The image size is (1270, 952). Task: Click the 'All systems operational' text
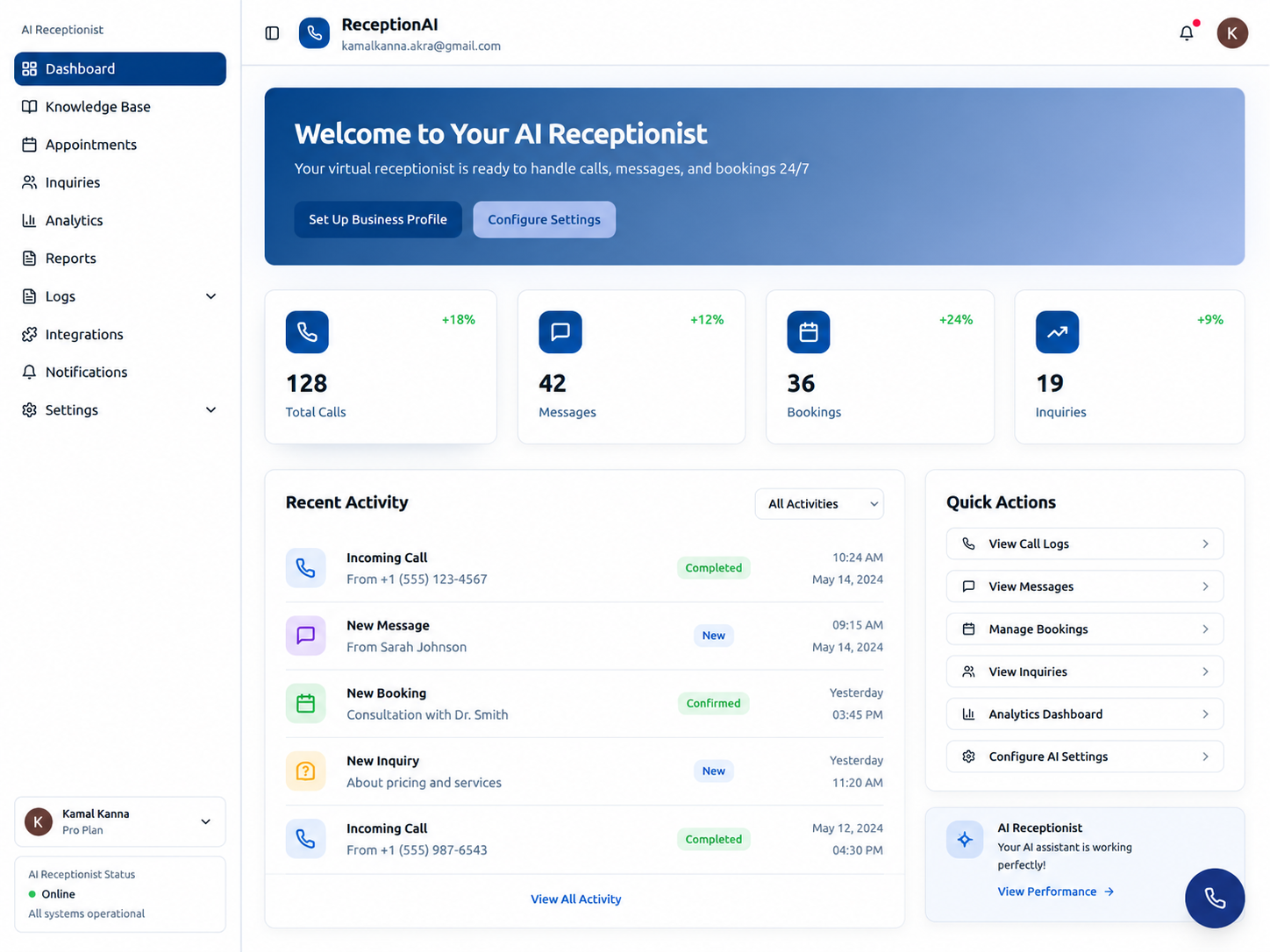[86, 913]
